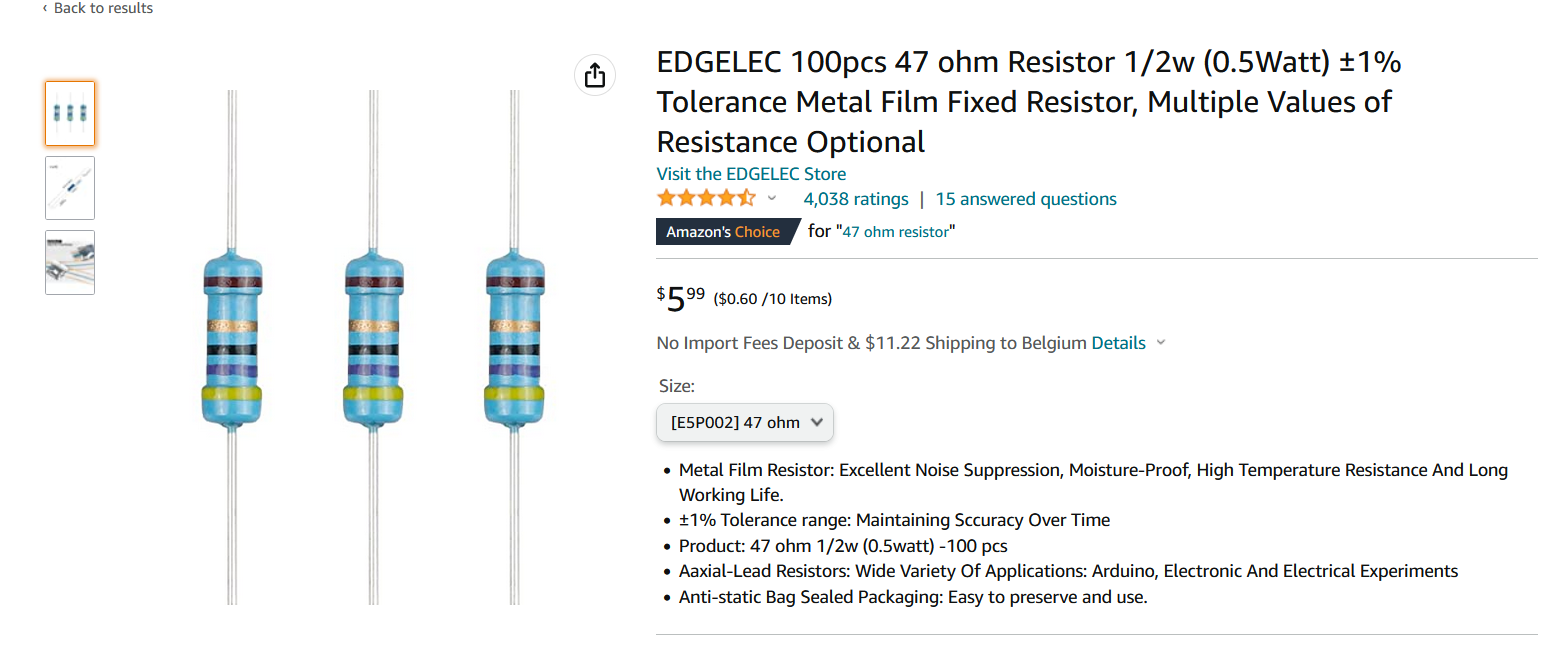The height and width of the screenshot is (646, 1545).
Task: Visit the EDGELEC Store link
Action: [x=751, y=174]
